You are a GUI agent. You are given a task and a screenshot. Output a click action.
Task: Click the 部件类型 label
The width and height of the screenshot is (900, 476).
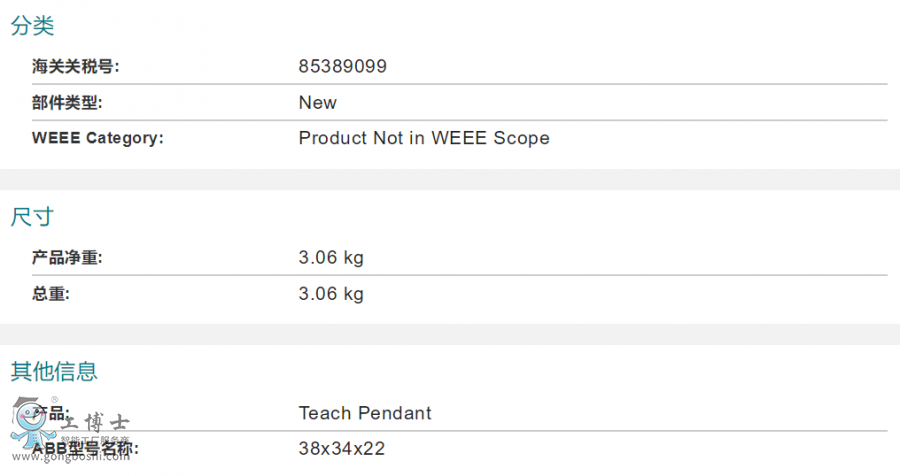(67, 103)
